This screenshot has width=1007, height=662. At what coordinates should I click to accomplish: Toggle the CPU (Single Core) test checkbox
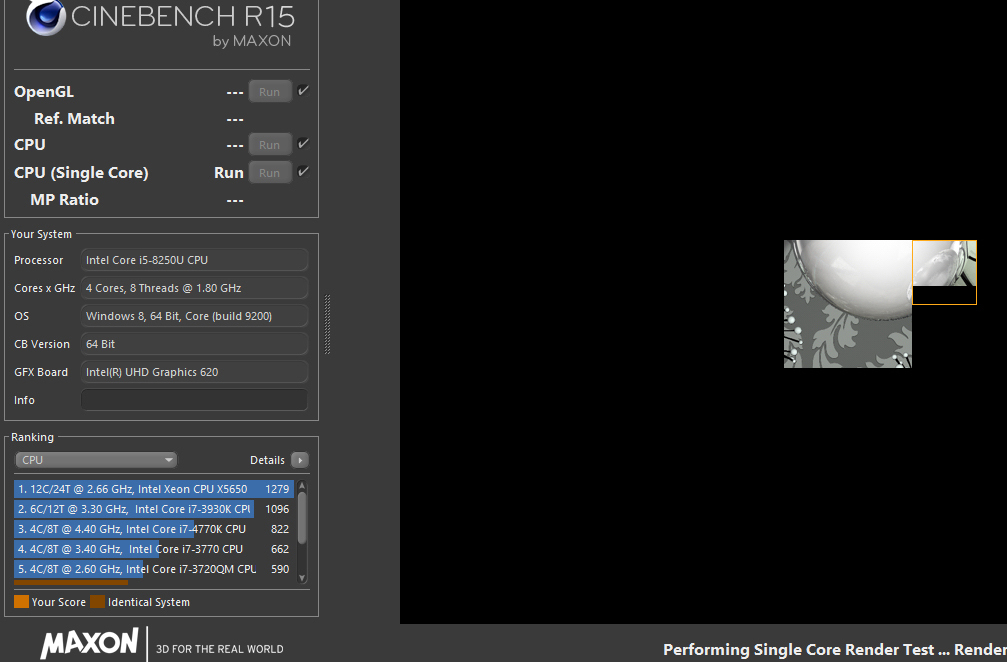click(x=303, y=171)
